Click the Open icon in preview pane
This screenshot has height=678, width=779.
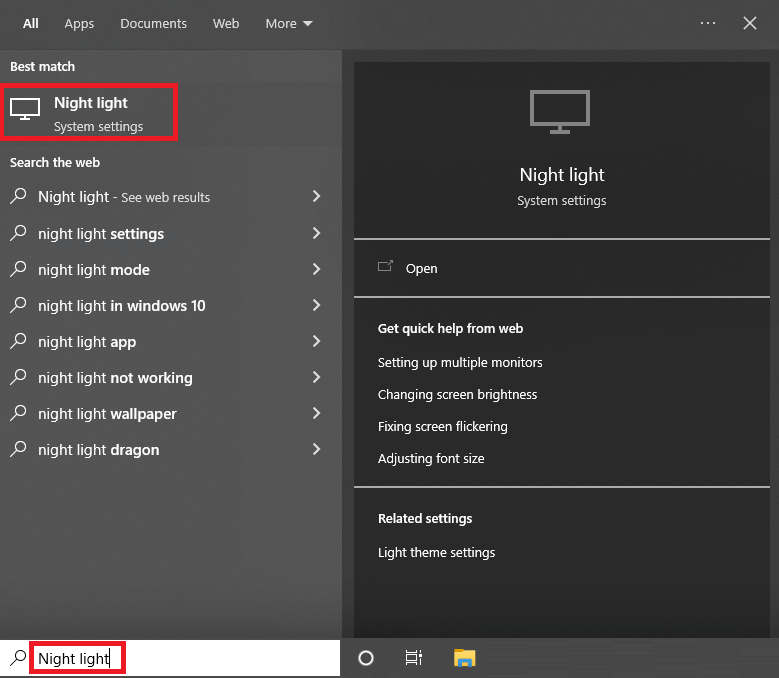385,267
